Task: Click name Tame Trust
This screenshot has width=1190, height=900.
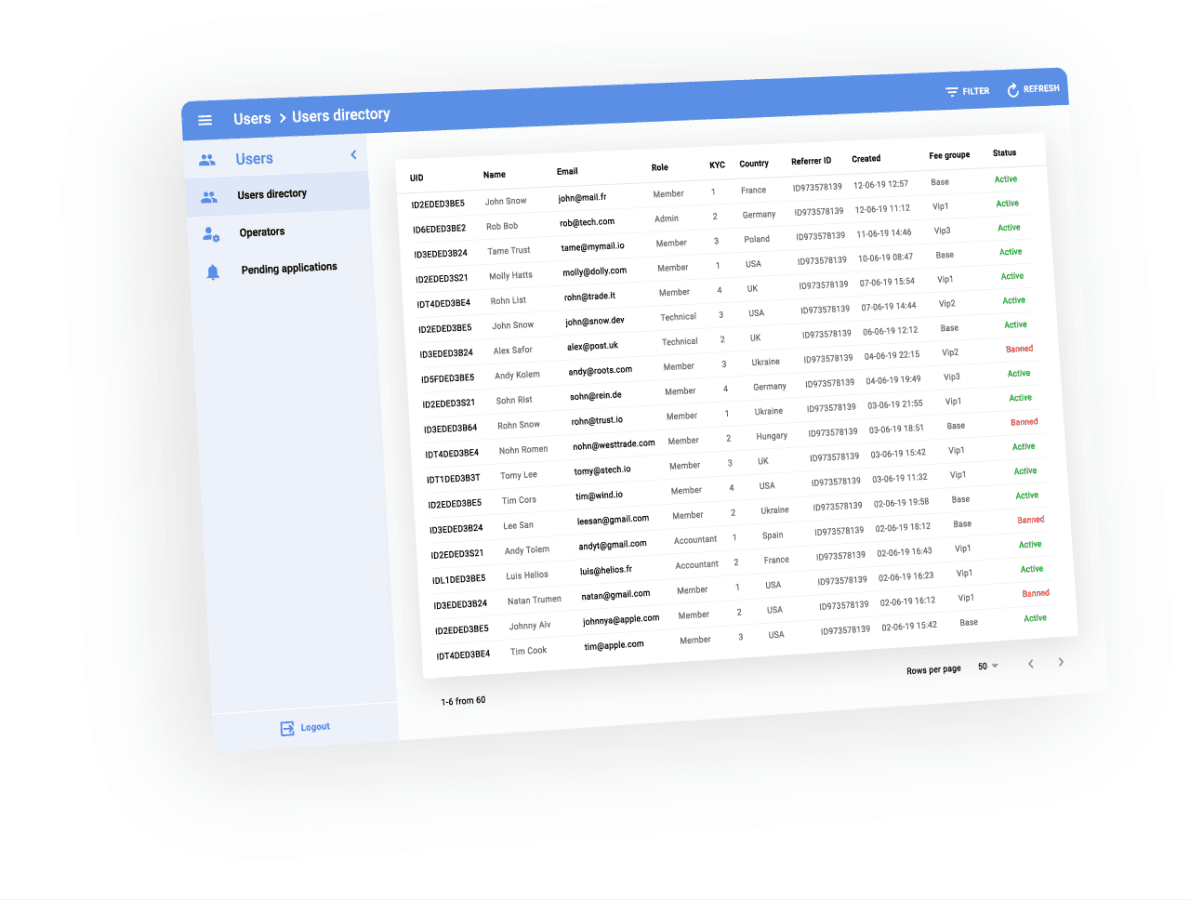Action: click(x=508, y=251)
